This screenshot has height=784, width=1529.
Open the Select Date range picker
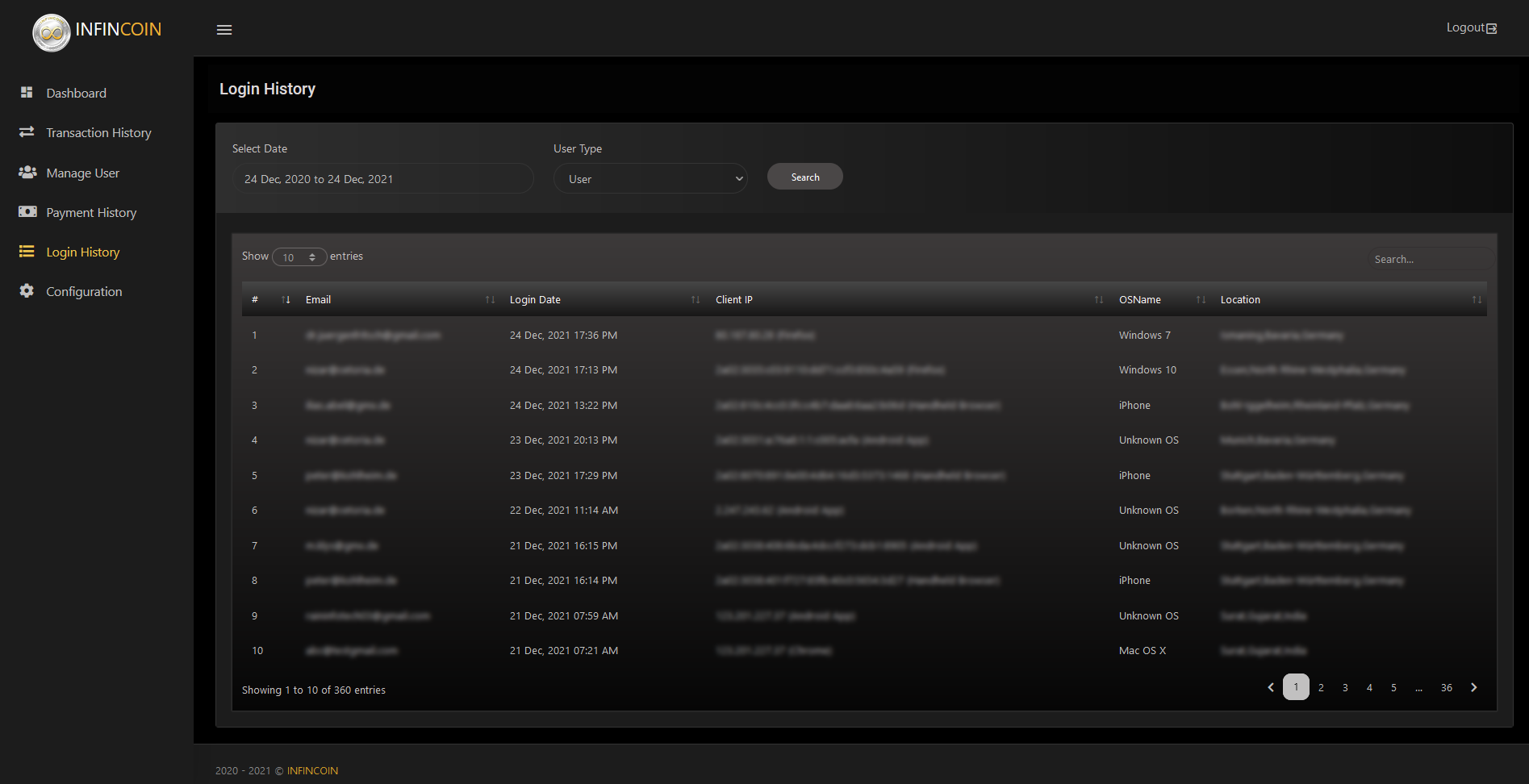tap(382, 179)
